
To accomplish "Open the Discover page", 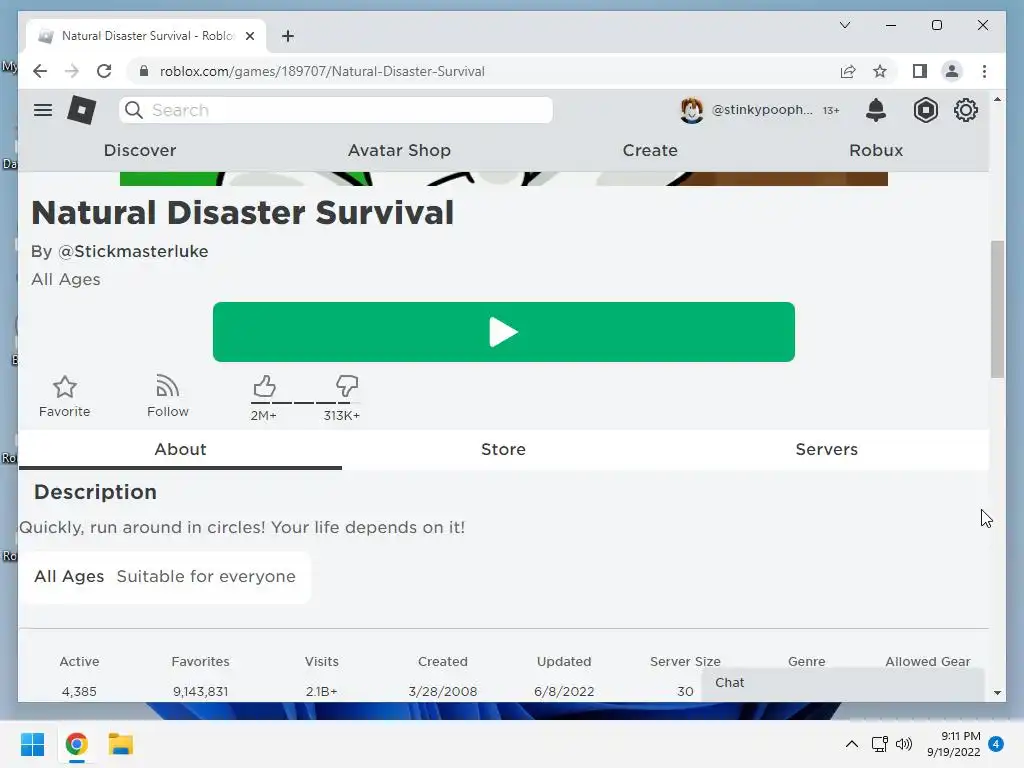I will (x=140, y=150).
